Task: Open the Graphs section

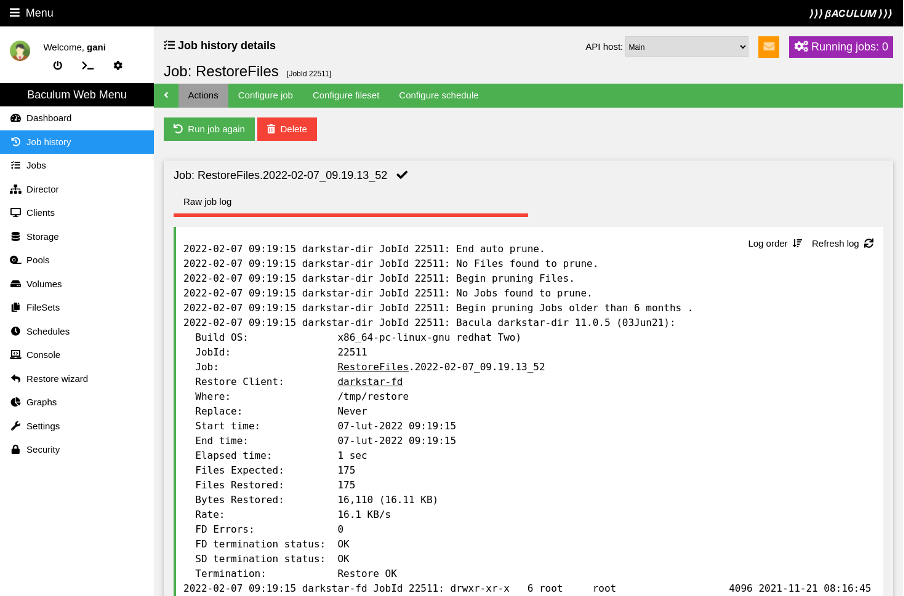Action: coord(40,401)
